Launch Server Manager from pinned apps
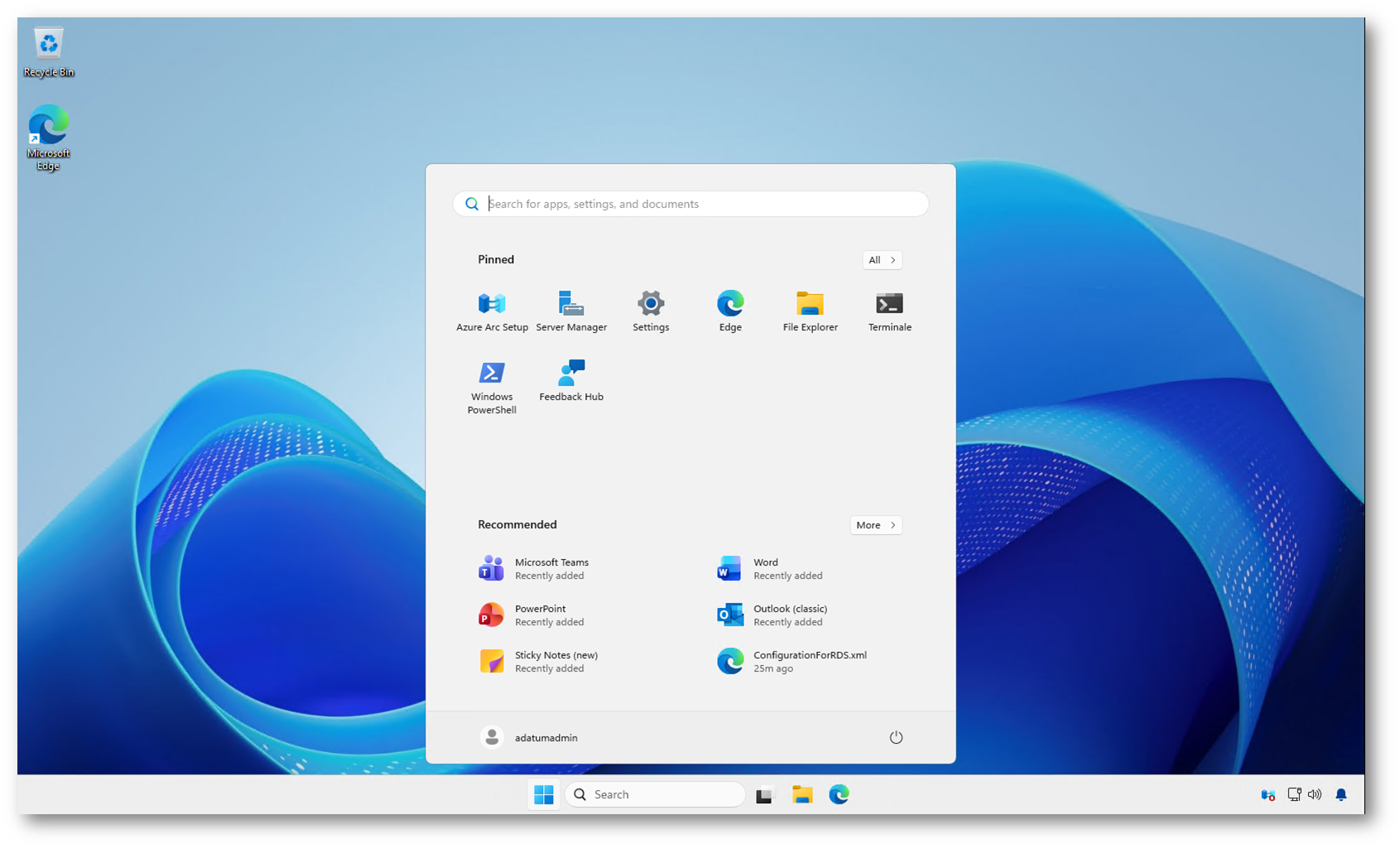The width and height of the screenshot is (1400, 849). [571, 311]
